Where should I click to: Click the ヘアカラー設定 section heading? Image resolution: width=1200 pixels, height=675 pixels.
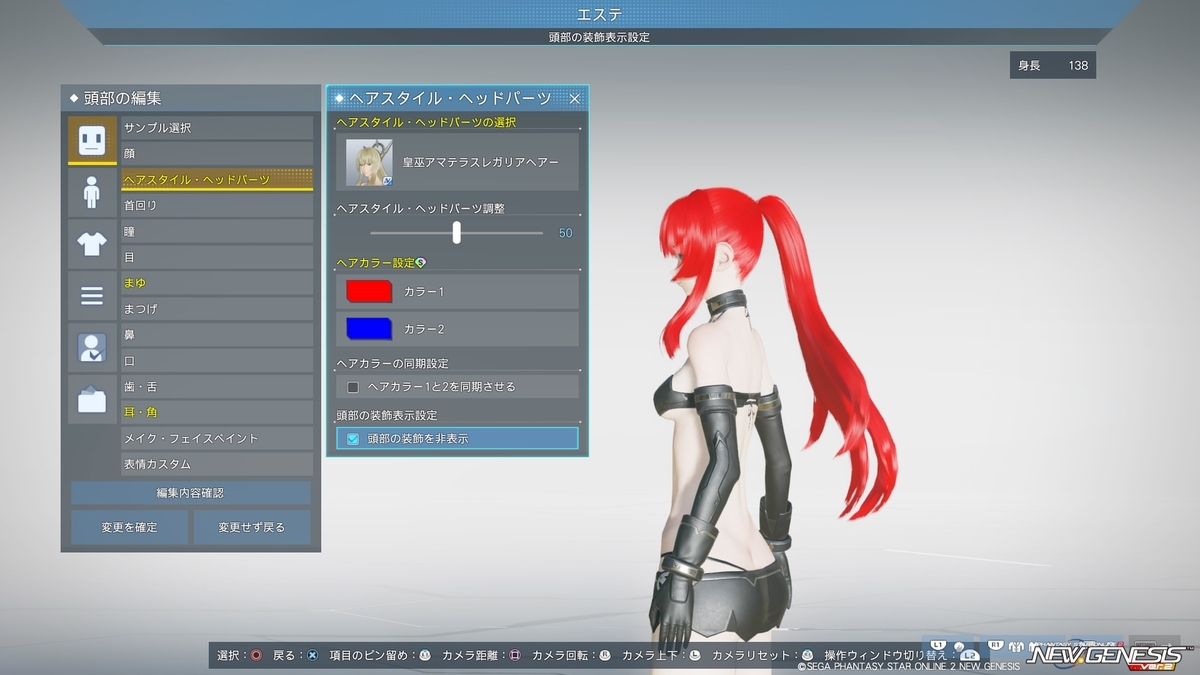[375, 263]
